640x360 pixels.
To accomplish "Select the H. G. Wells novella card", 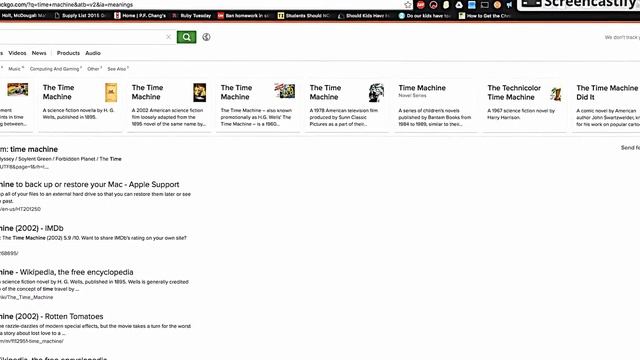I will click(x=80, y=105).
